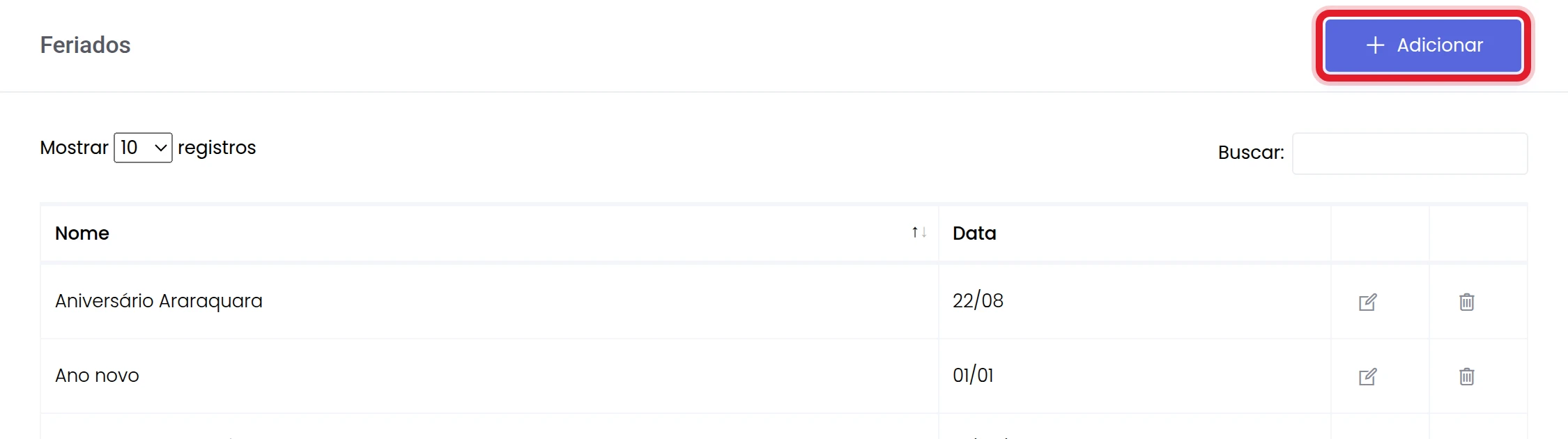Viewport: 1568px width, 439px height.
Task: Click the chevron in the 10 selector
Action: (x=160, y=148)
